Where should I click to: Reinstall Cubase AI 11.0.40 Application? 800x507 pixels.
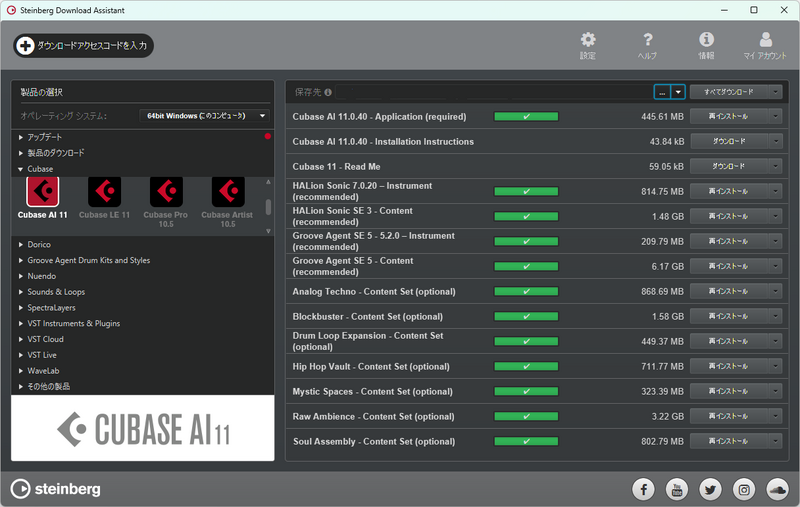(x=729, y=116)
